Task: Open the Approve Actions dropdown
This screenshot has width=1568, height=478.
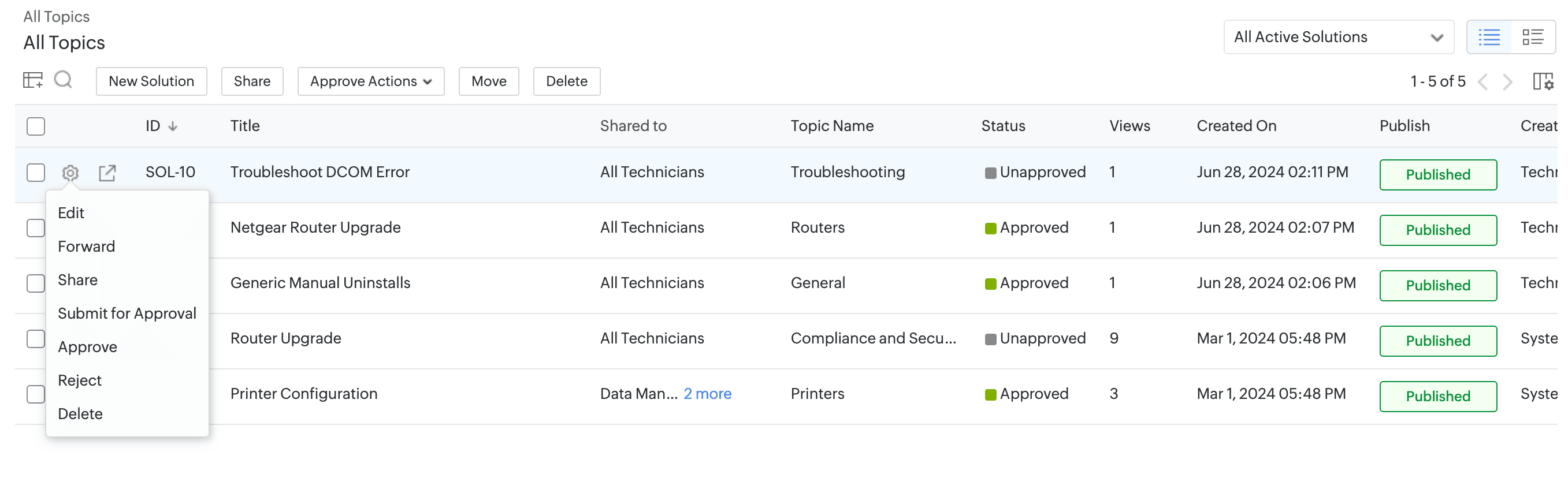Action: pos(371,81)
